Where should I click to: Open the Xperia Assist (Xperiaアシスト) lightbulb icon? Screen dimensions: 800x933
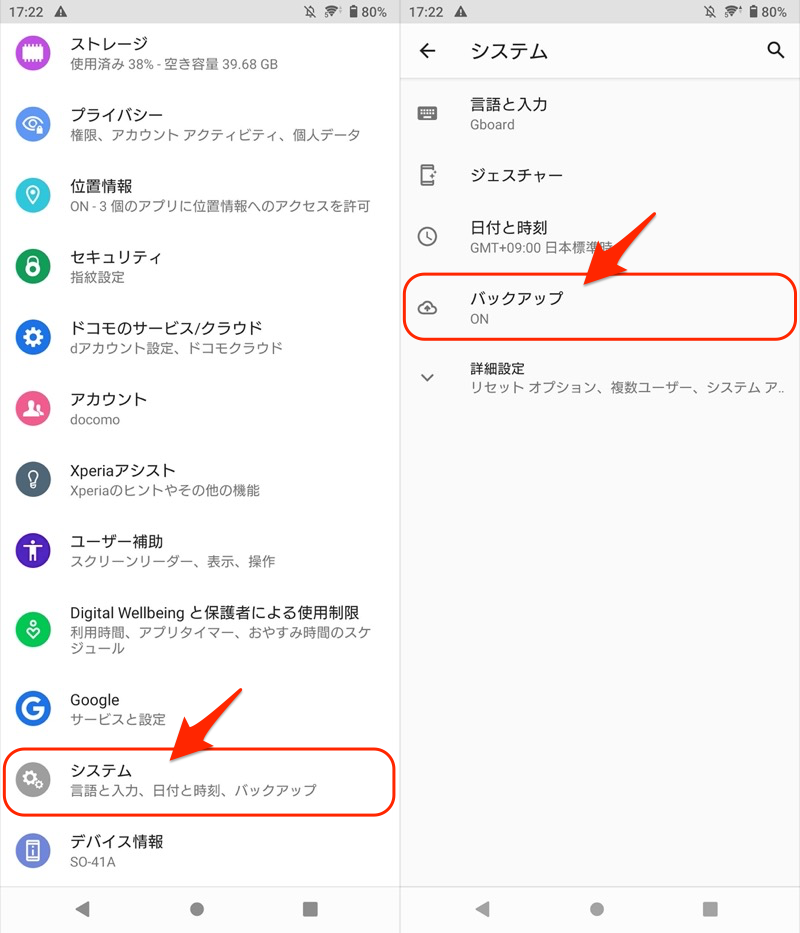(x=33, y=480)
